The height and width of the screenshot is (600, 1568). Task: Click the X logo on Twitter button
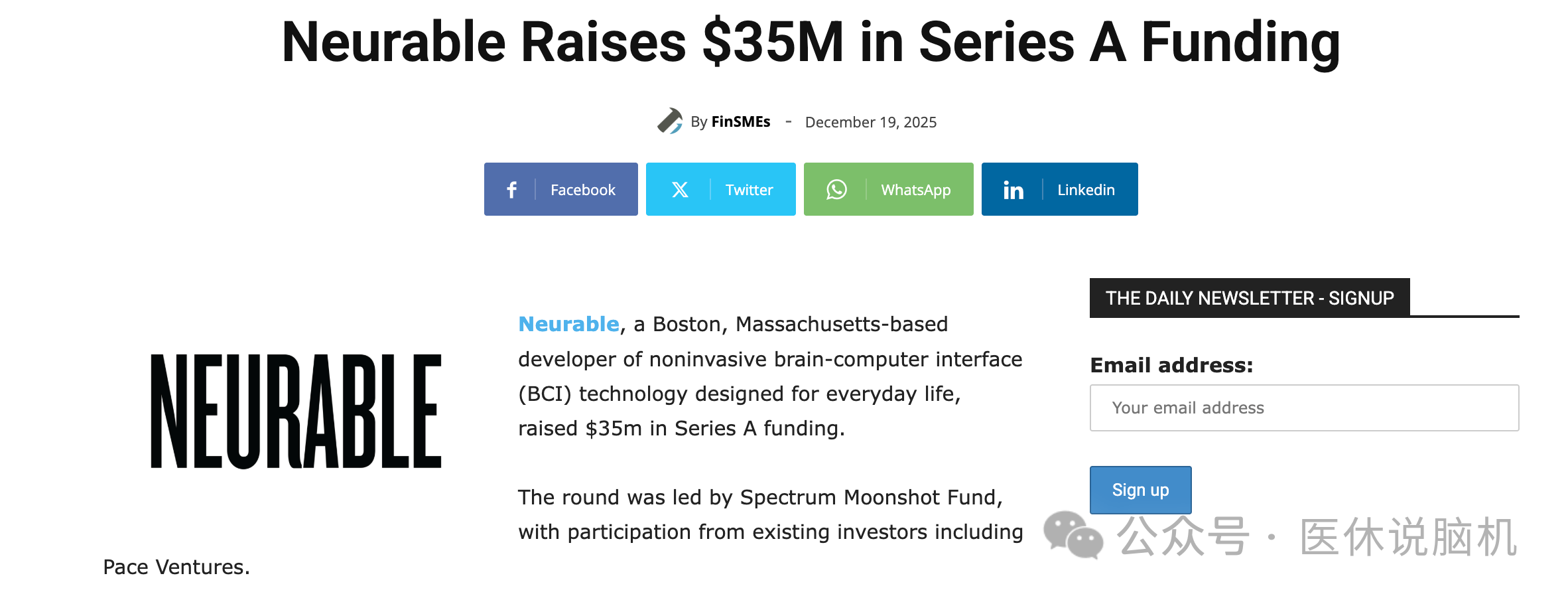[x=680, y=190]
